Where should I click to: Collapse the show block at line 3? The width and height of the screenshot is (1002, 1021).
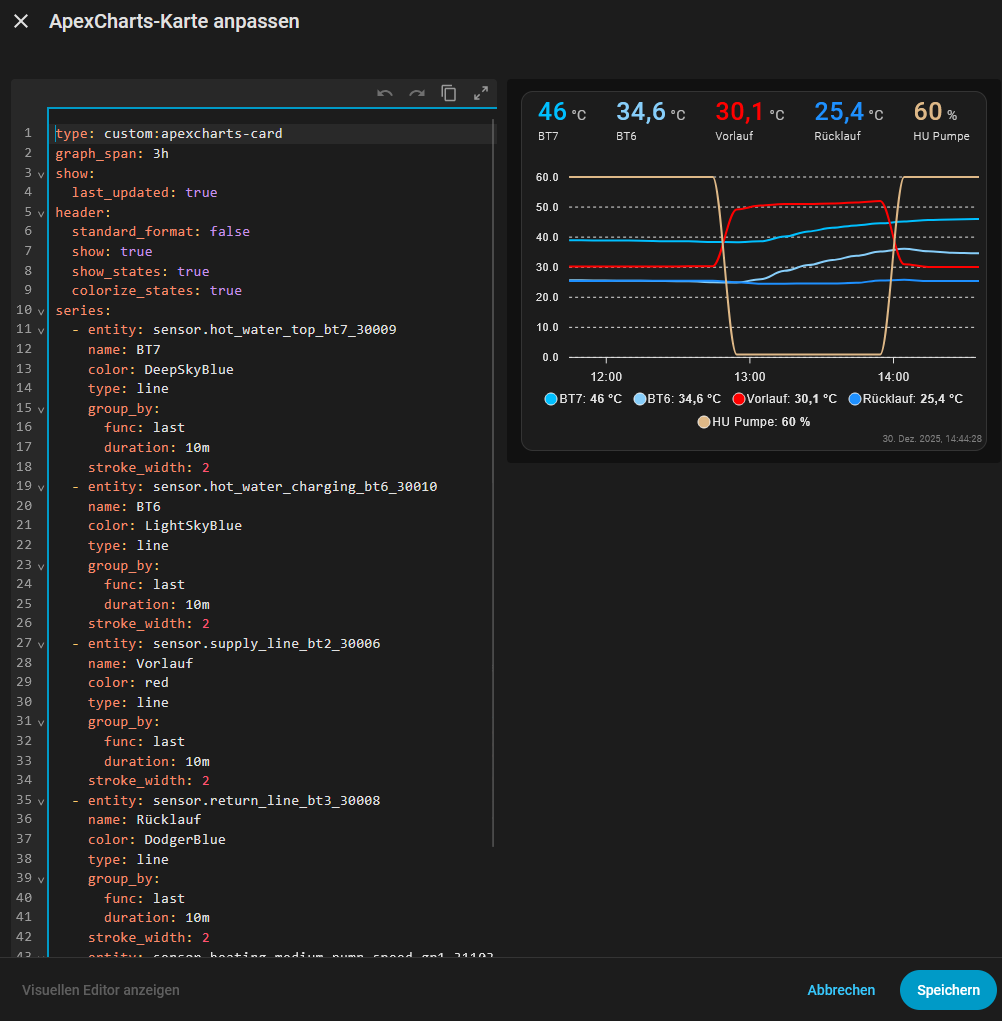pyautogui.click(x=41, y=174)
